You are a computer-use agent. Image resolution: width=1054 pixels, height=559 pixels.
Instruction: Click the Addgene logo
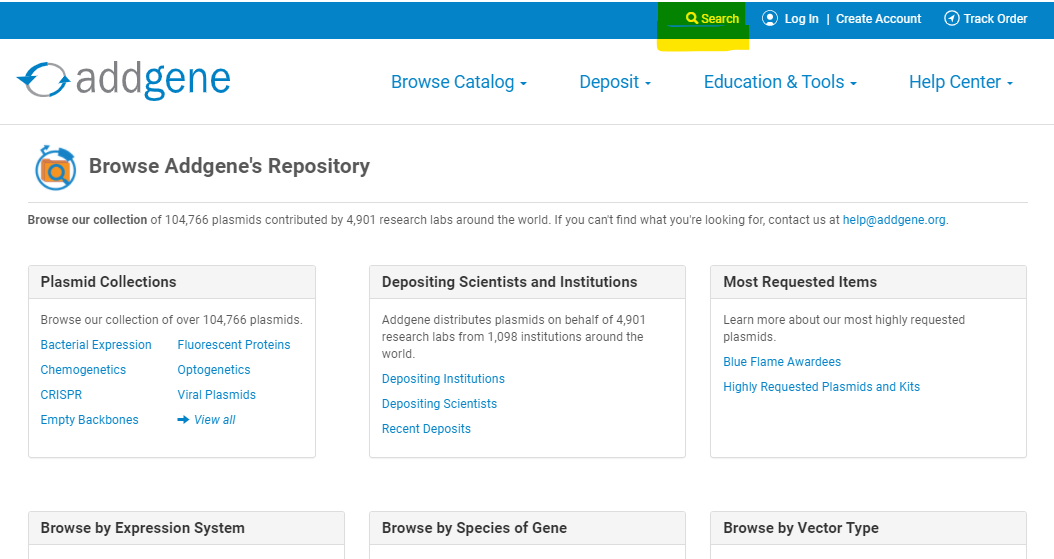click(124, 80)
